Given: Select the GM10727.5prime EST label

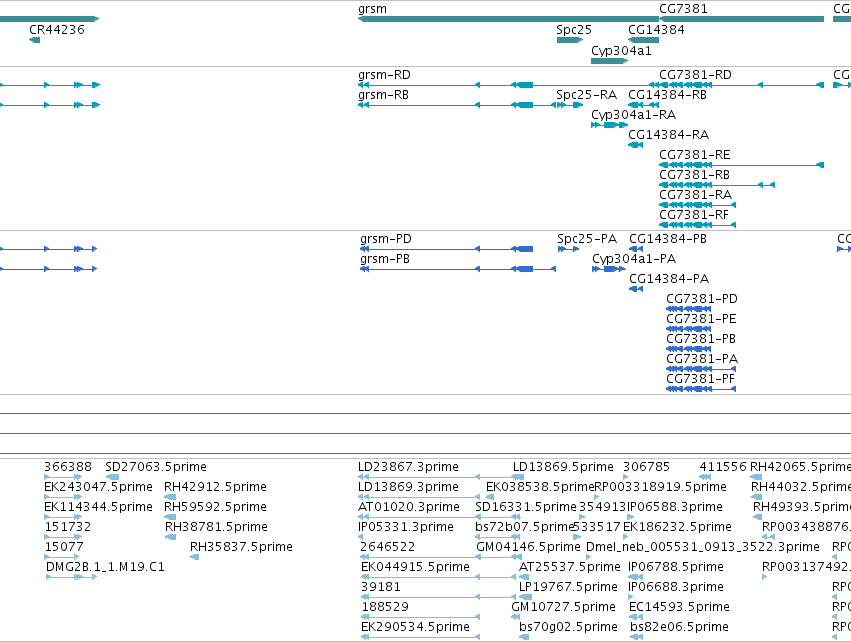Looking at the screenshot, I should [x=563, y=607].
